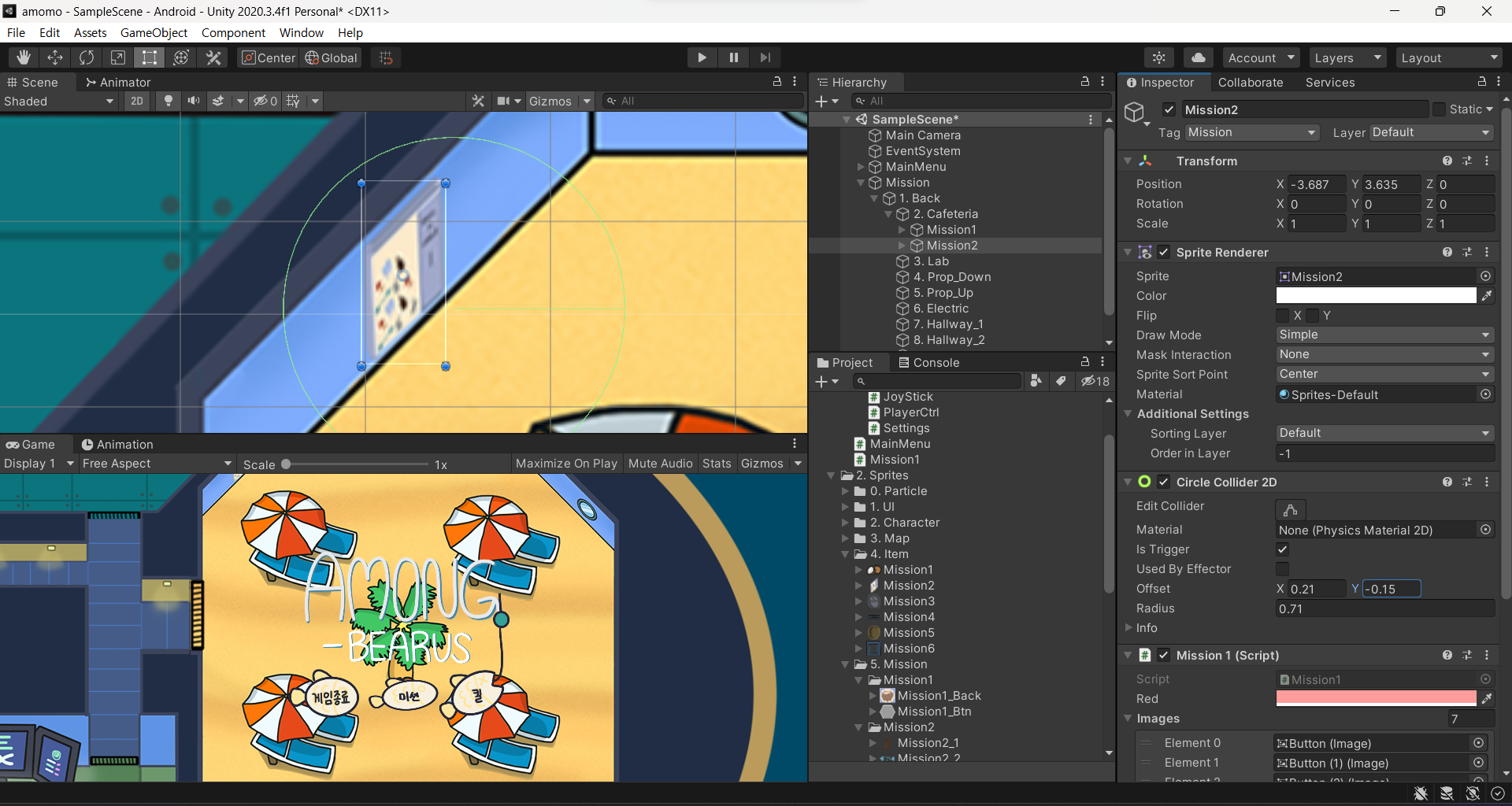Pick sprite object selector for Mission2

click(x=1485, y=276)
